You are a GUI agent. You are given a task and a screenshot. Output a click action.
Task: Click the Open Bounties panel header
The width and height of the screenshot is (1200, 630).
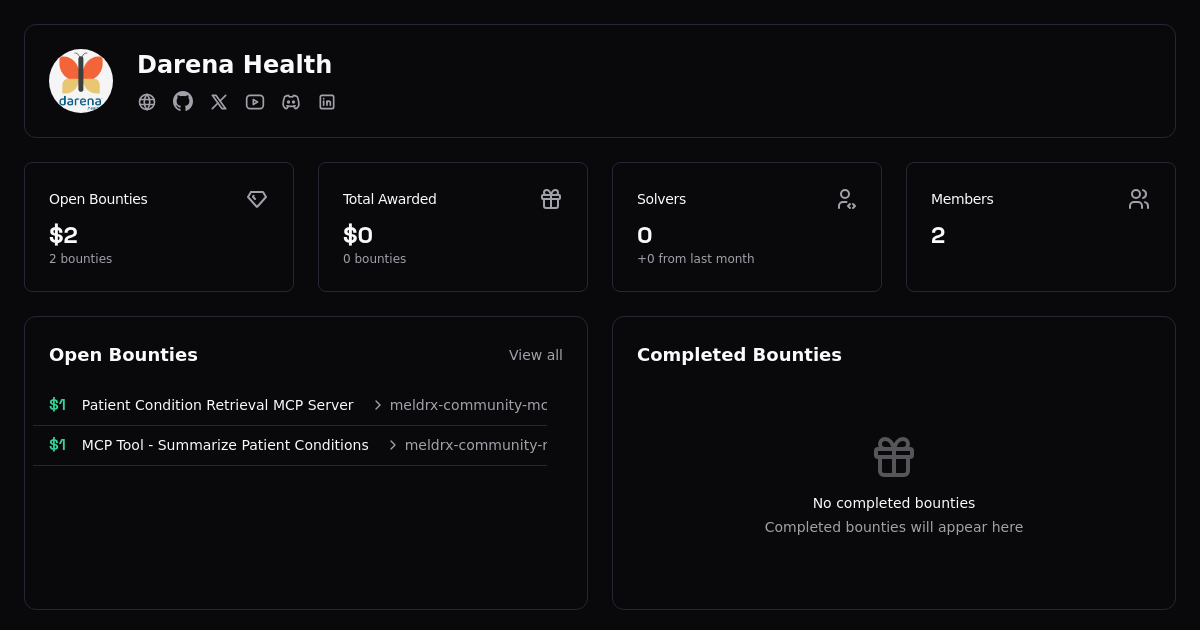point(123,355)
